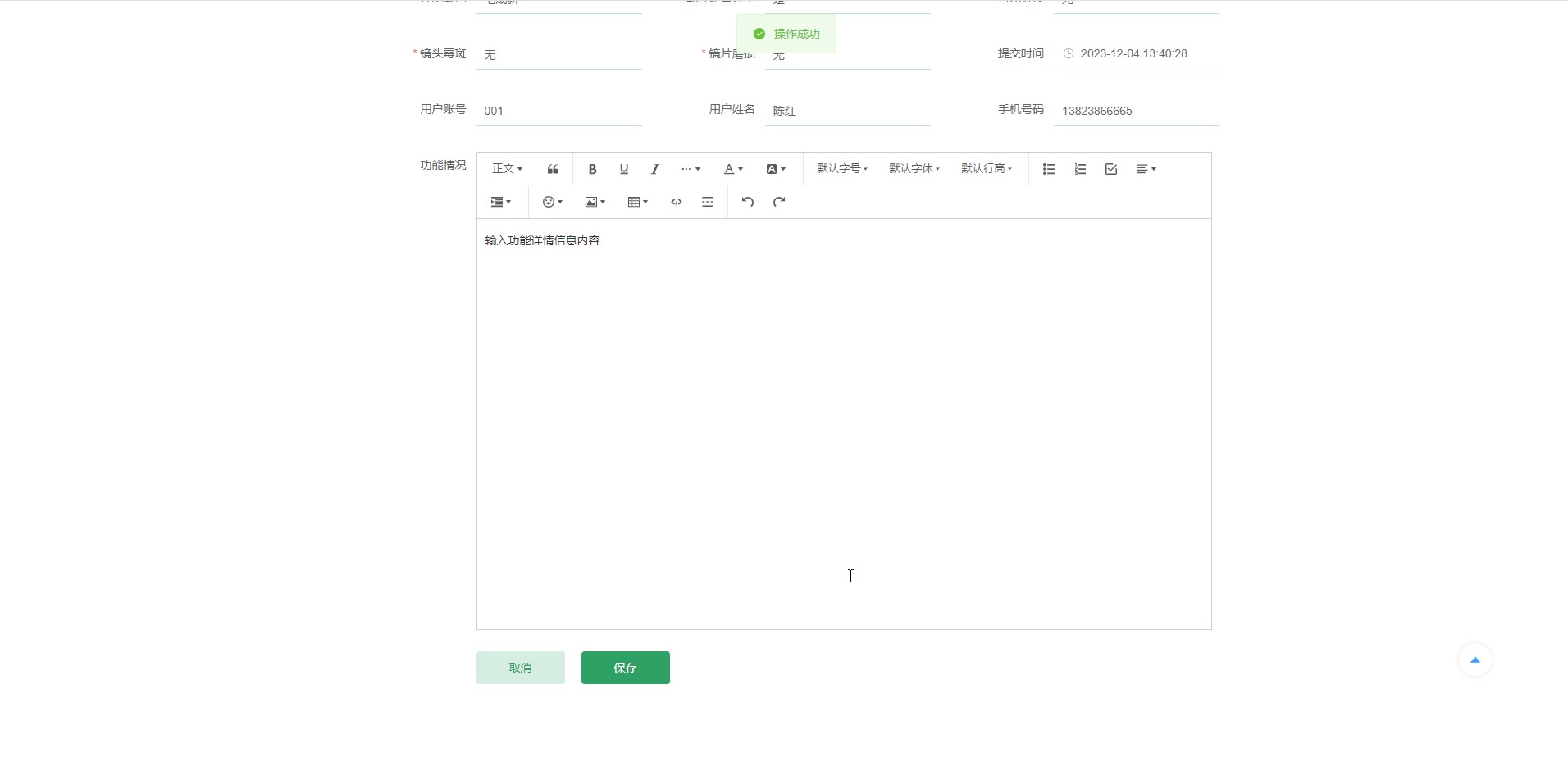The image size is (1568, 758).
Task: Focus the 手机号码 field
Action: coord(1137,110)
